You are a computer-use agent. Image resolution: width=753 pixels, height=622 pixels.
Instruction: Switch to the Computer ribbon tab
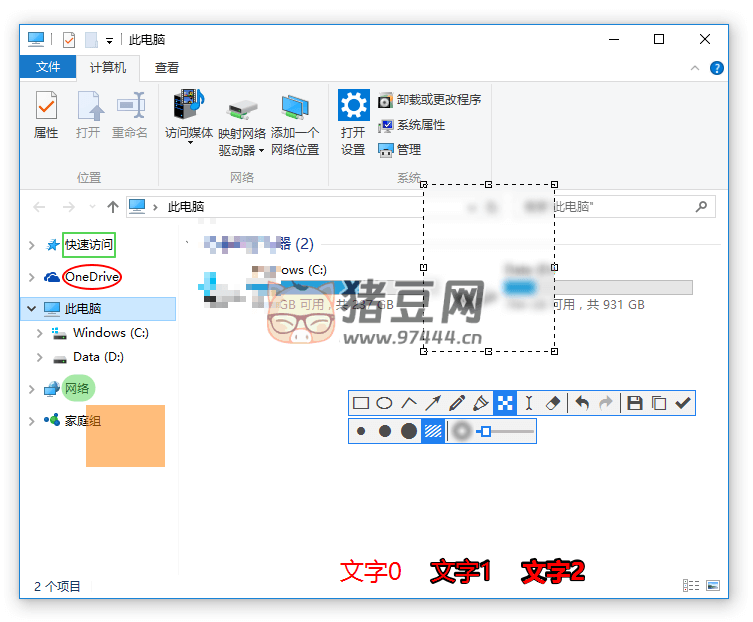108,67
